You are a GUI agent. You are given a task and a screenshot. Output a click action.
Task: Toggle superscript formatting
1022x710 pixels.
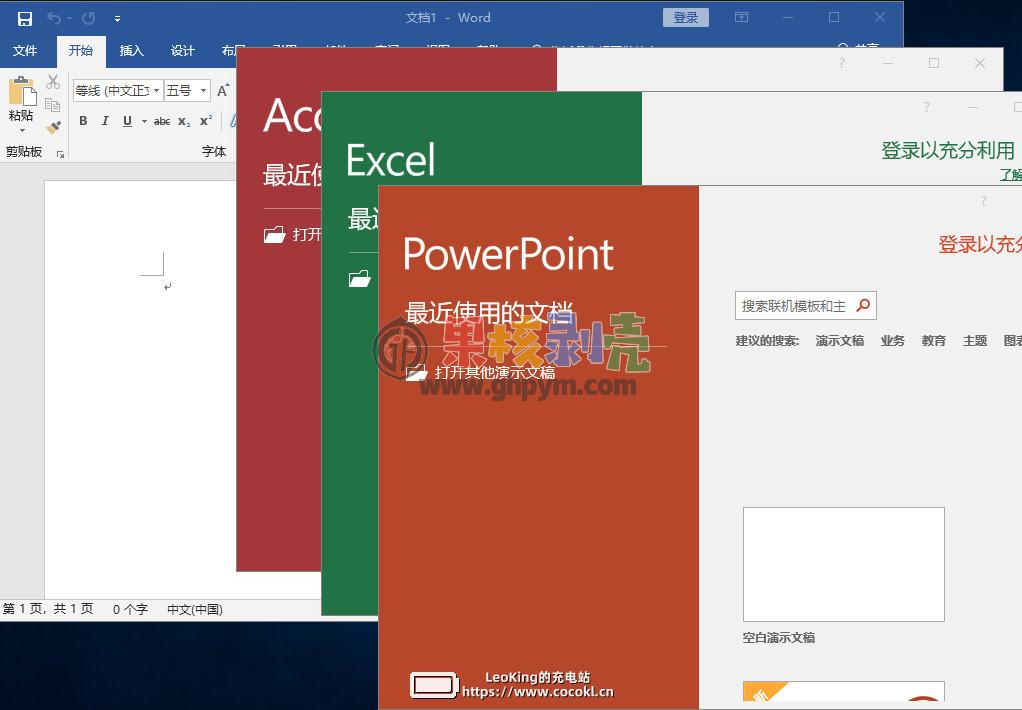(x=206, y=121)
